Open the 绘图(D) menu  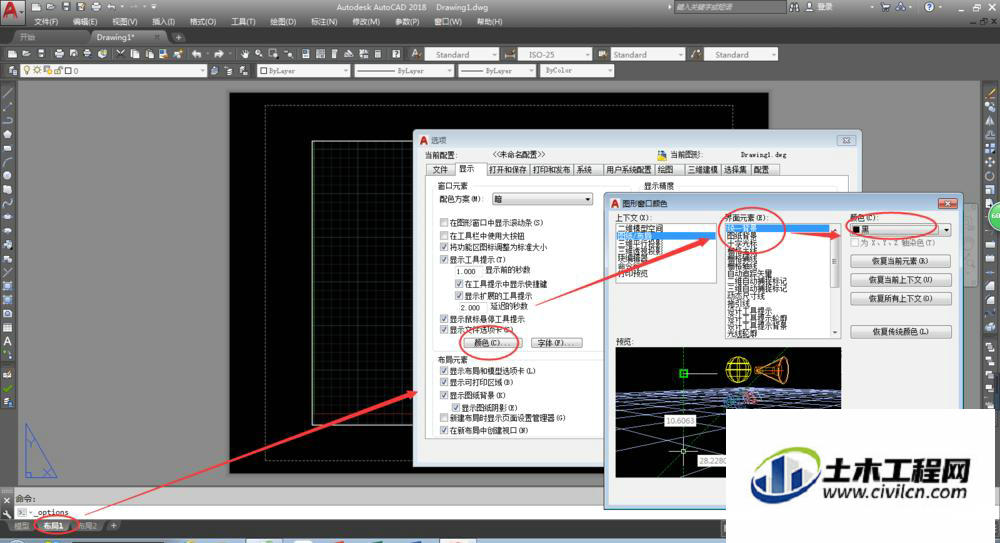[x=283, y=22]
